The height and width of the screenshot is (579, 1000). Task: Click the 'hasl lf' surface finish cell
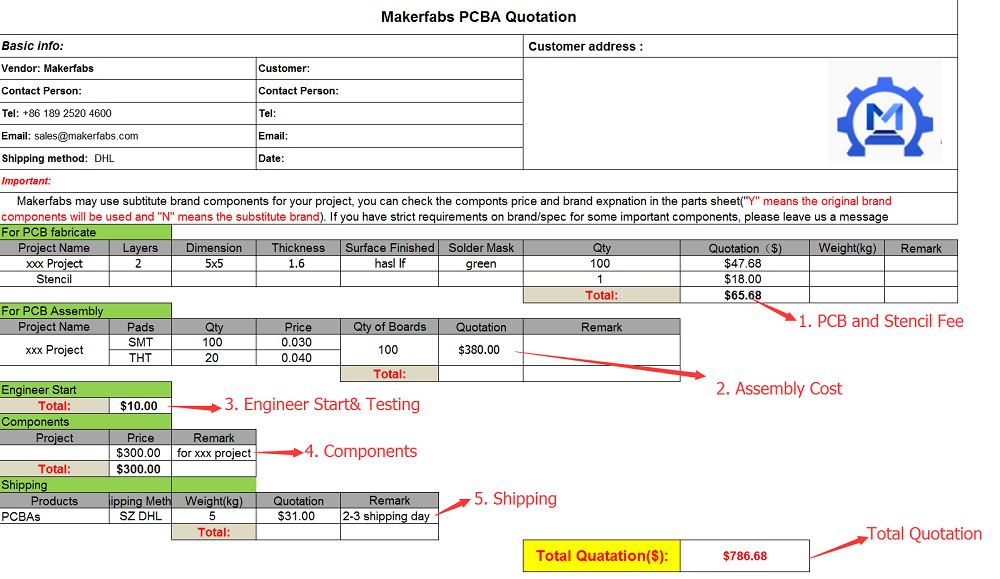[390, 263]
